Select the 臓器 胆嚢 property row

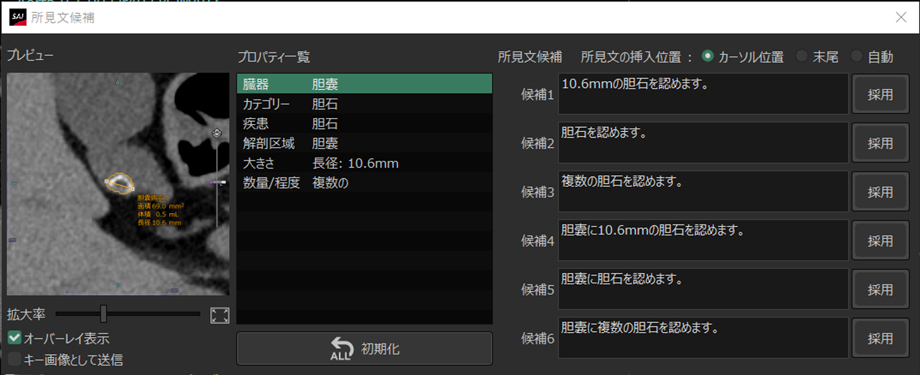pyautogui.click(x=364, y=84)
